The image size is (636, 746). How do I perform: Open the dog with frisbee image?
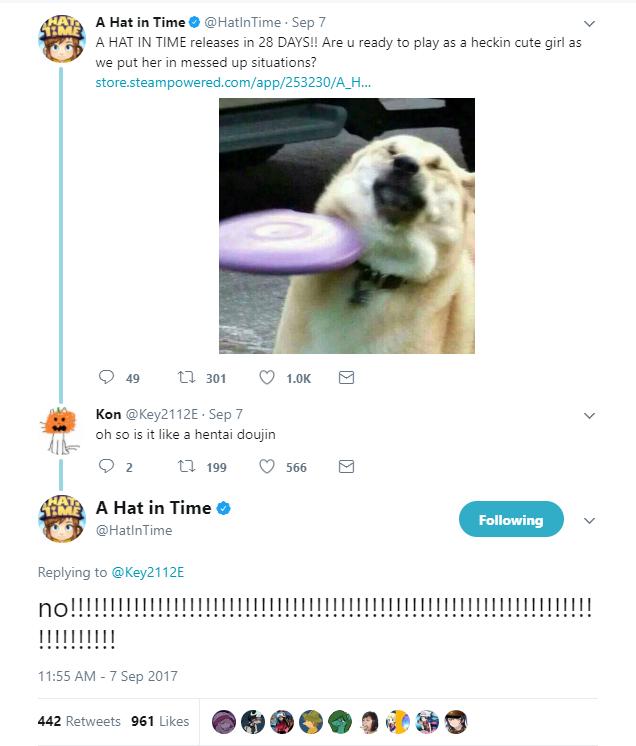coord(347,225)
